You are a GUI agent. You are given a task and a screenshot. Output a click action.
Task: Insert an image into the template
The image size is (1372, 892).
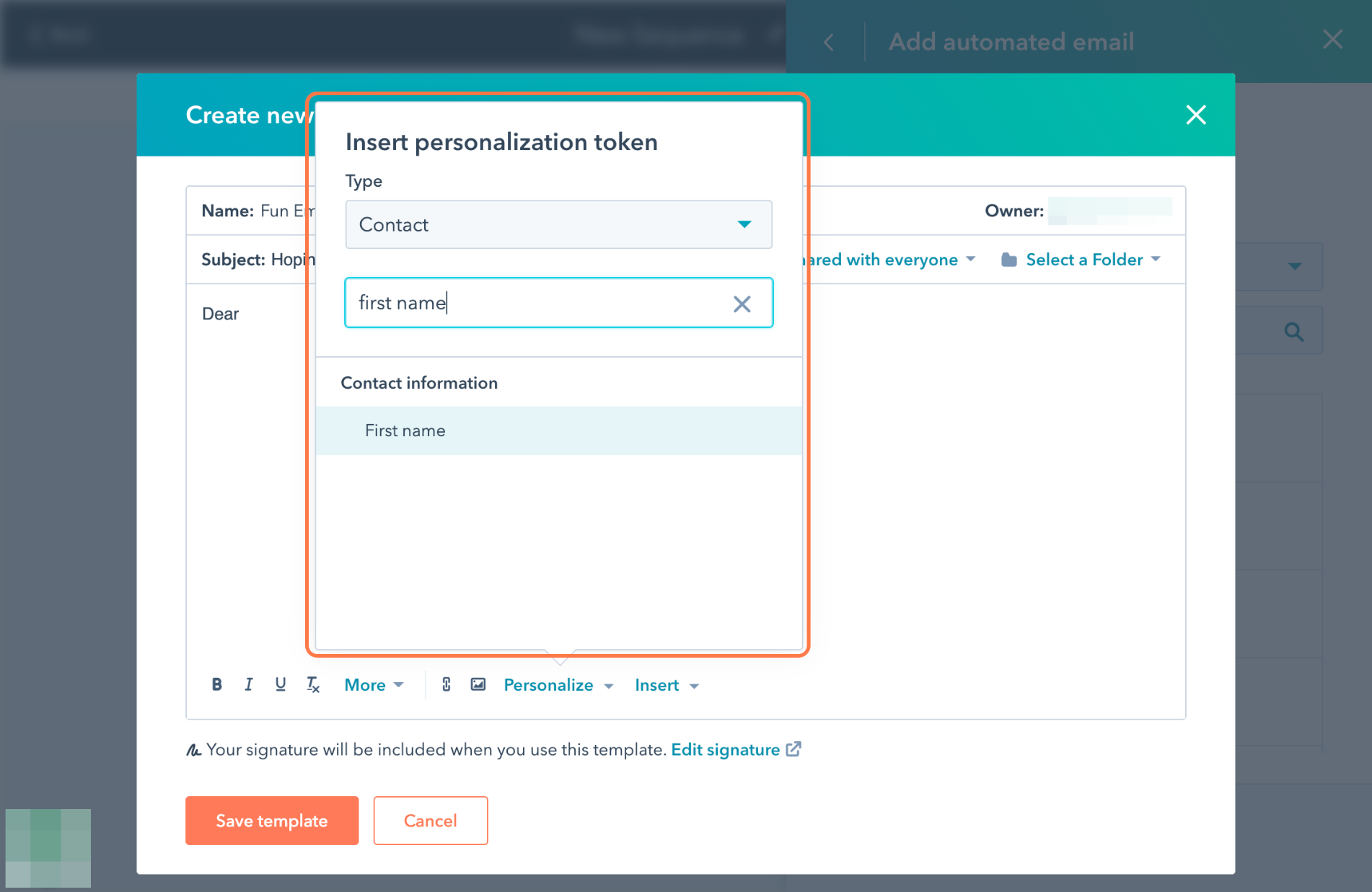pyautogui.click(x=478, y=684)
